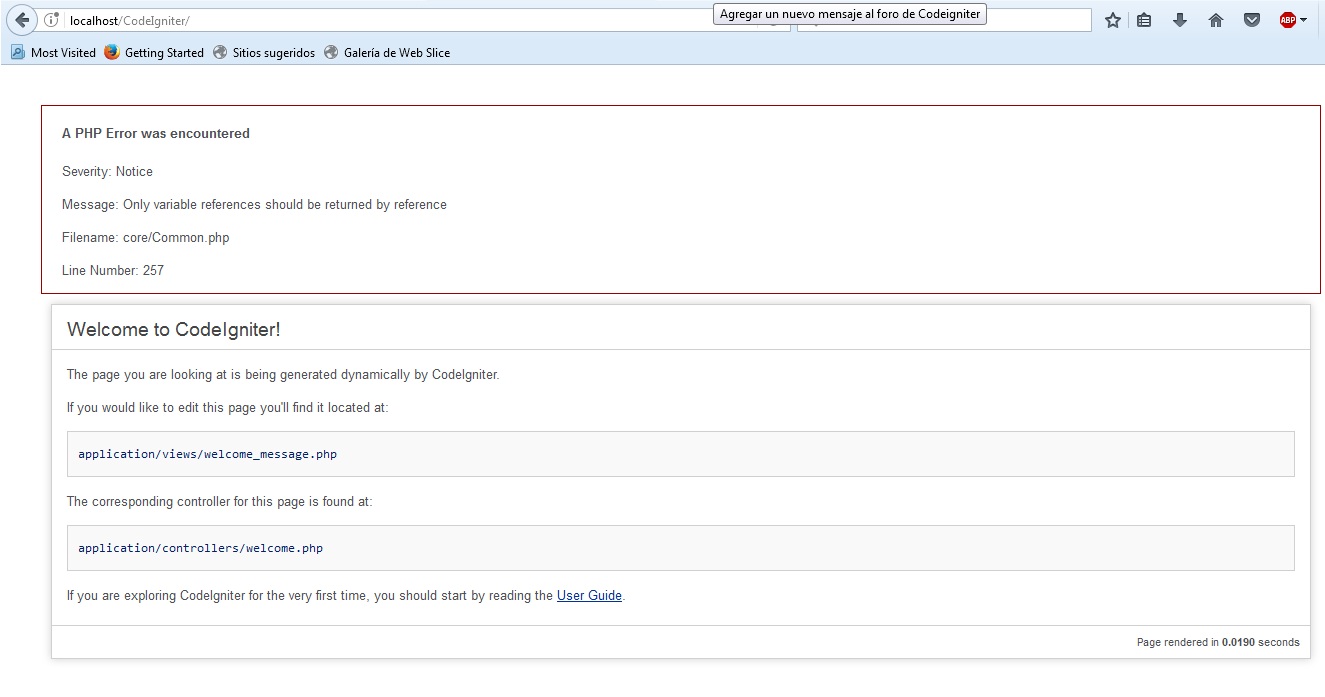The height and width of the screenshot is (697, 1325).
Task: Open the Sitios sugeridos bookmark
Action: point(264,53)
